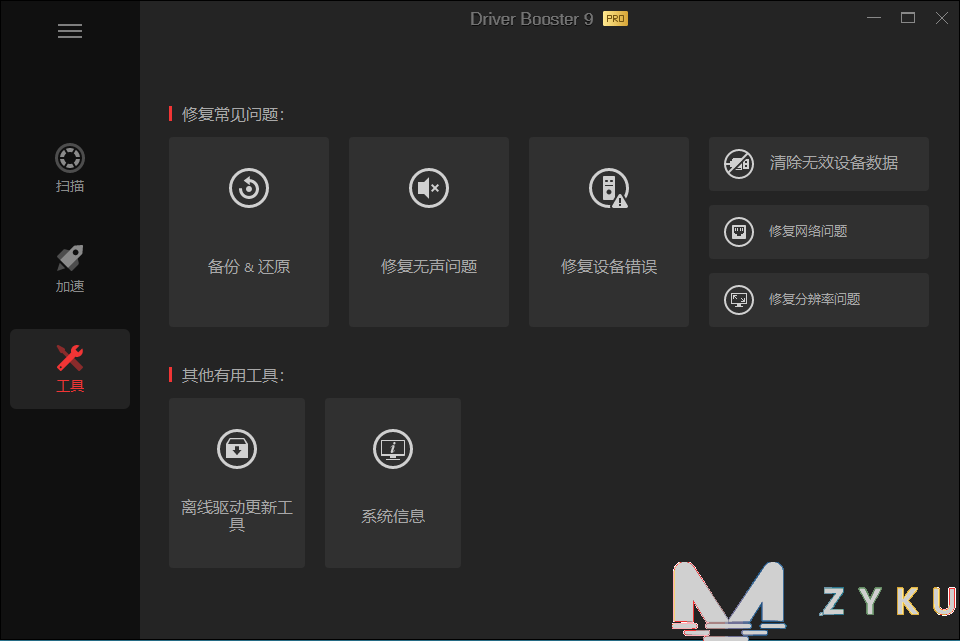This screenshot has height=641, width=960.
Task: Switch to the 扫描 (Scan) tab
Action: pyautogui.click(x=70, y=168)
